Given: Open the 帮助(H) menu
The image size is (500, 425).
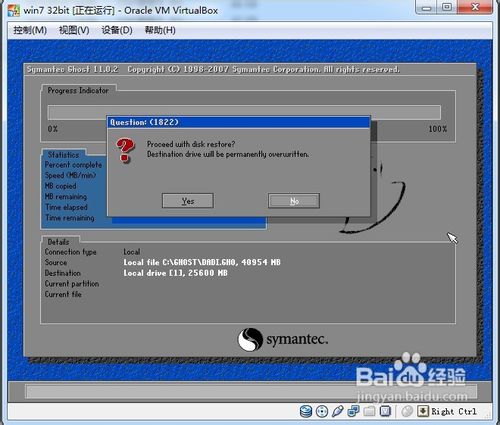Looking at the screenshot, I should pyautogui.click(x=160, y=30).
